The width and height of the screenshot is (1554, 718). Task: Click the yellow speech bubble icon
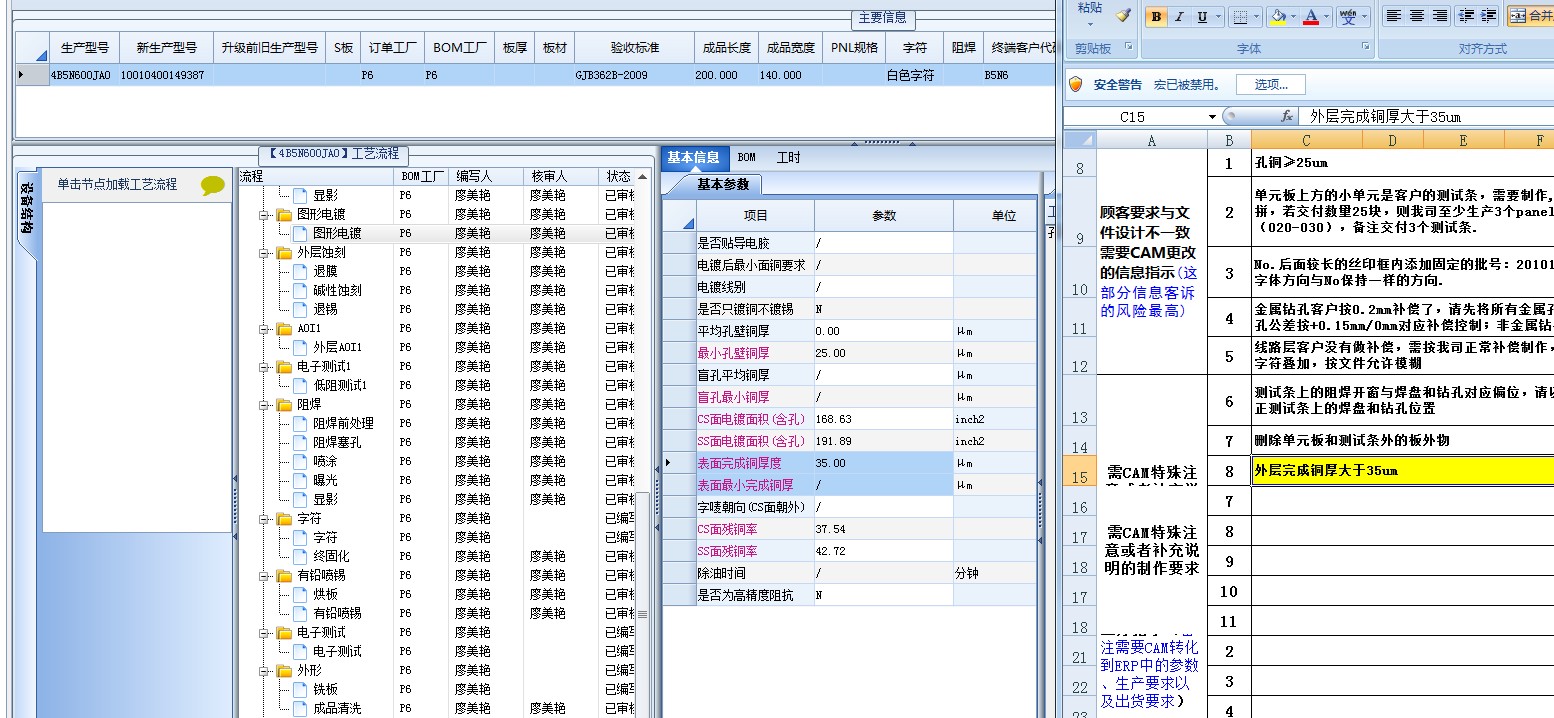click(213, 185)
